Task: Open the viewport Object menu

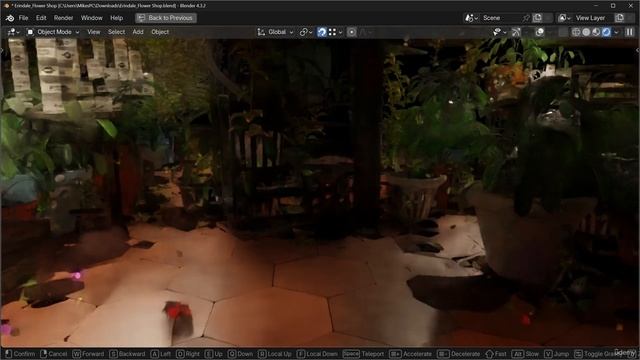Action: click(x=160, y=32)
